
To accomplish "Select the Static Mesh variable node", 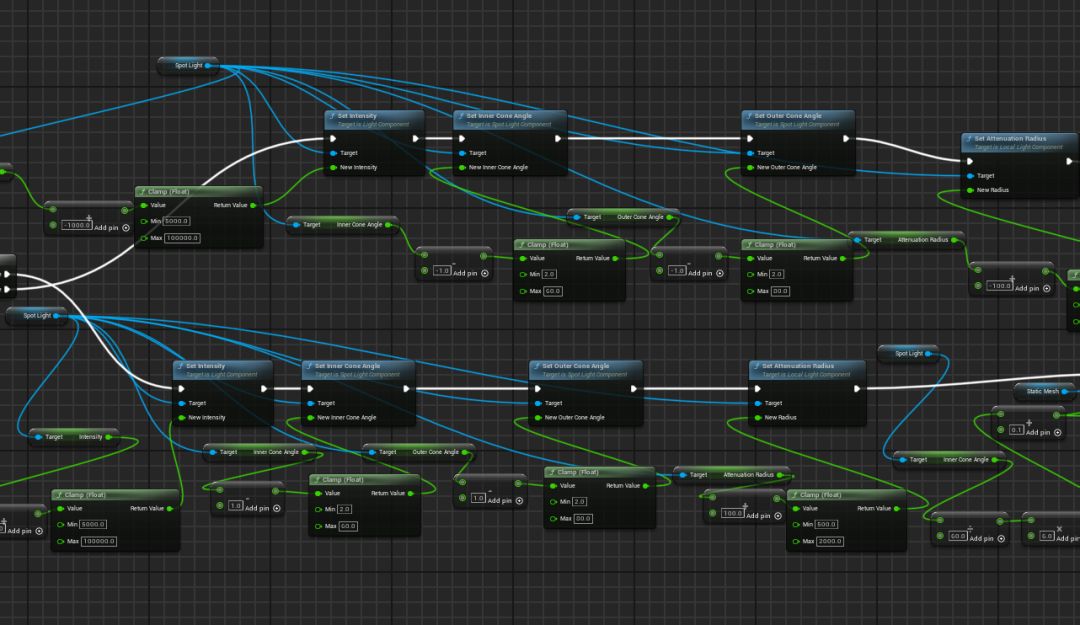I will (x=1044, y=391).
